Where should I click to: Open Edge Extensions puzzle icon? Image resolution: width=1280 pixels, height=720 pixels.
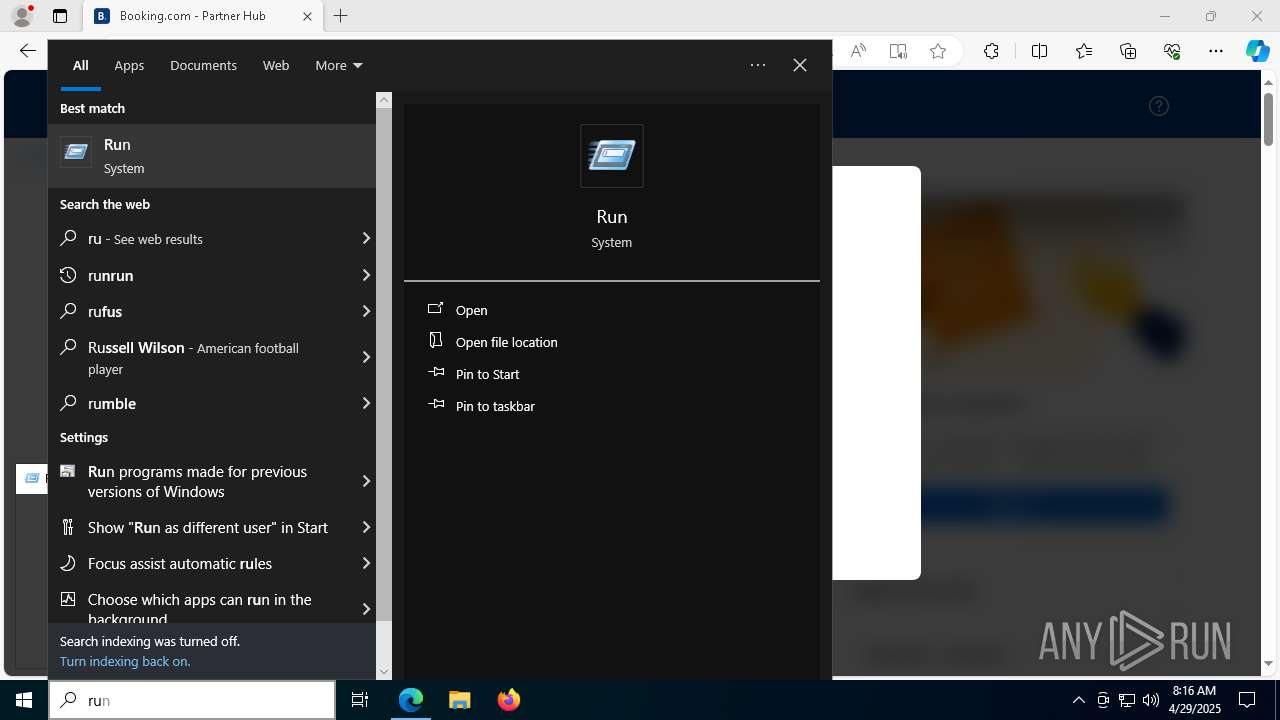click(991, 51)
